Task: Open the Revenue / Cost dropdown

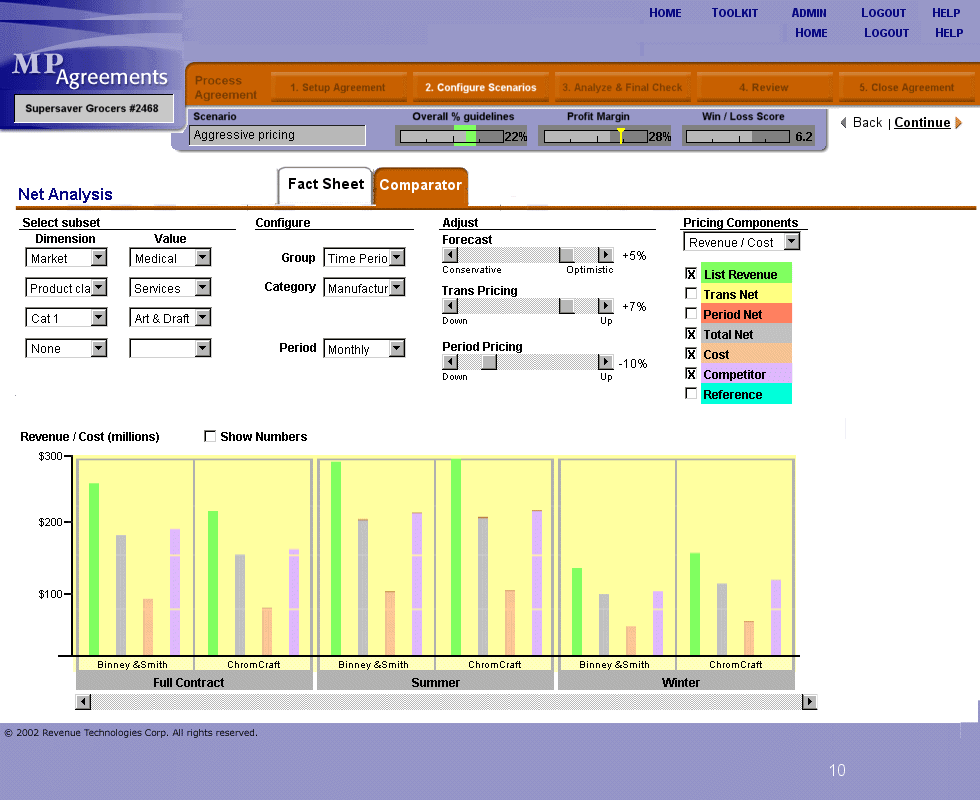Action: pyautogui.click(x=791, y=242)
